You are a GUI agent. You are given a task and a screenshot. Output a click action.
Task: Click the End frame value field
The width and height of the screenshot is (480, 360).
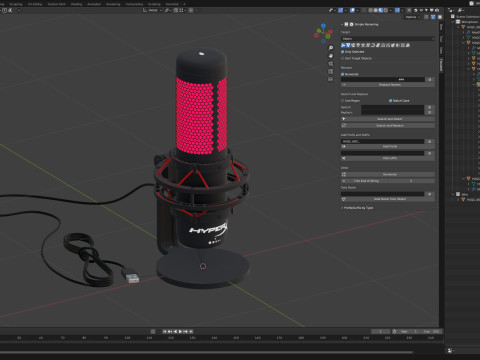tap(432, 331)
